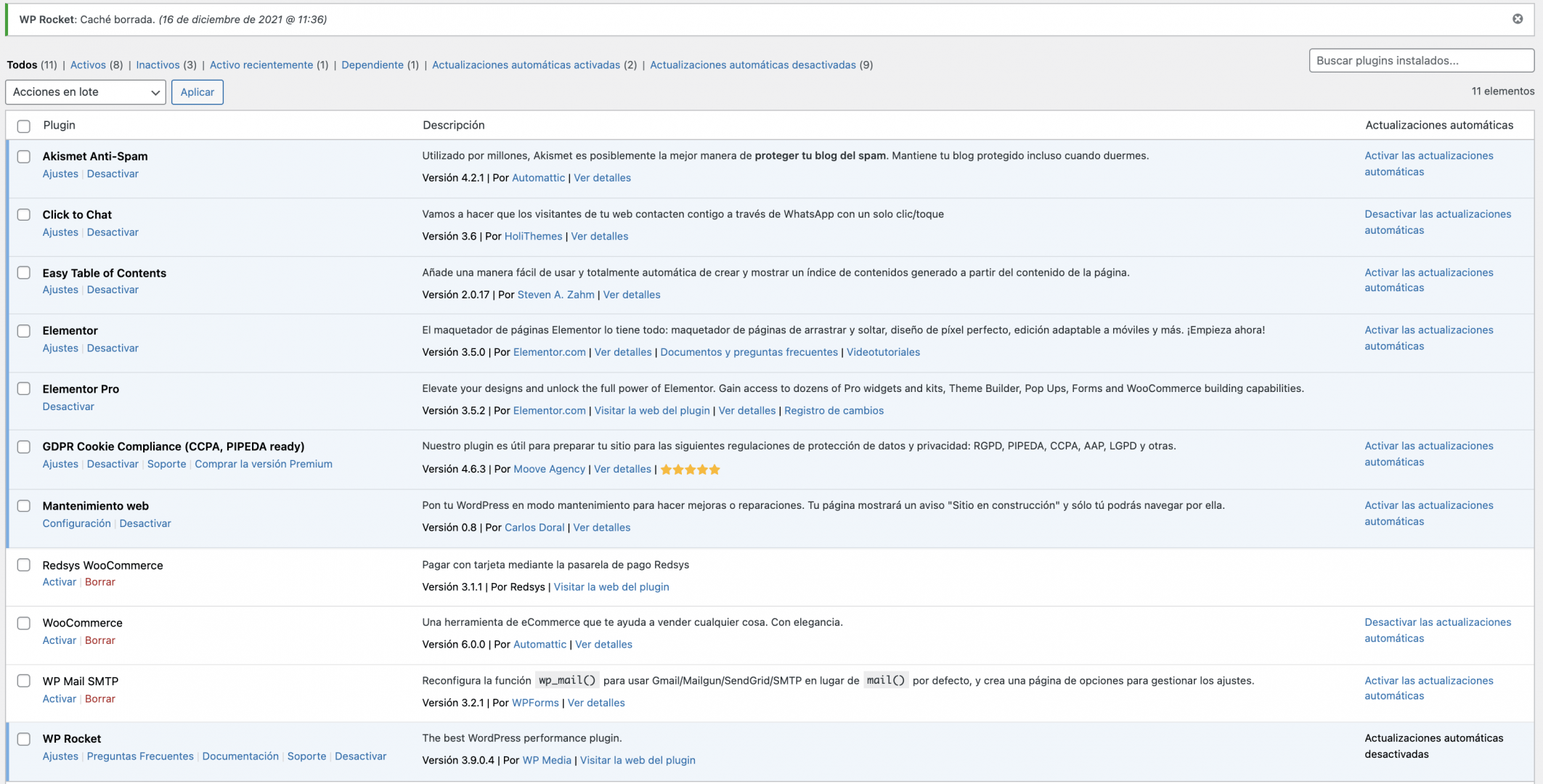
Task: Tick the Easy Table of Contents checkbox
Action: tap(24, 273)
